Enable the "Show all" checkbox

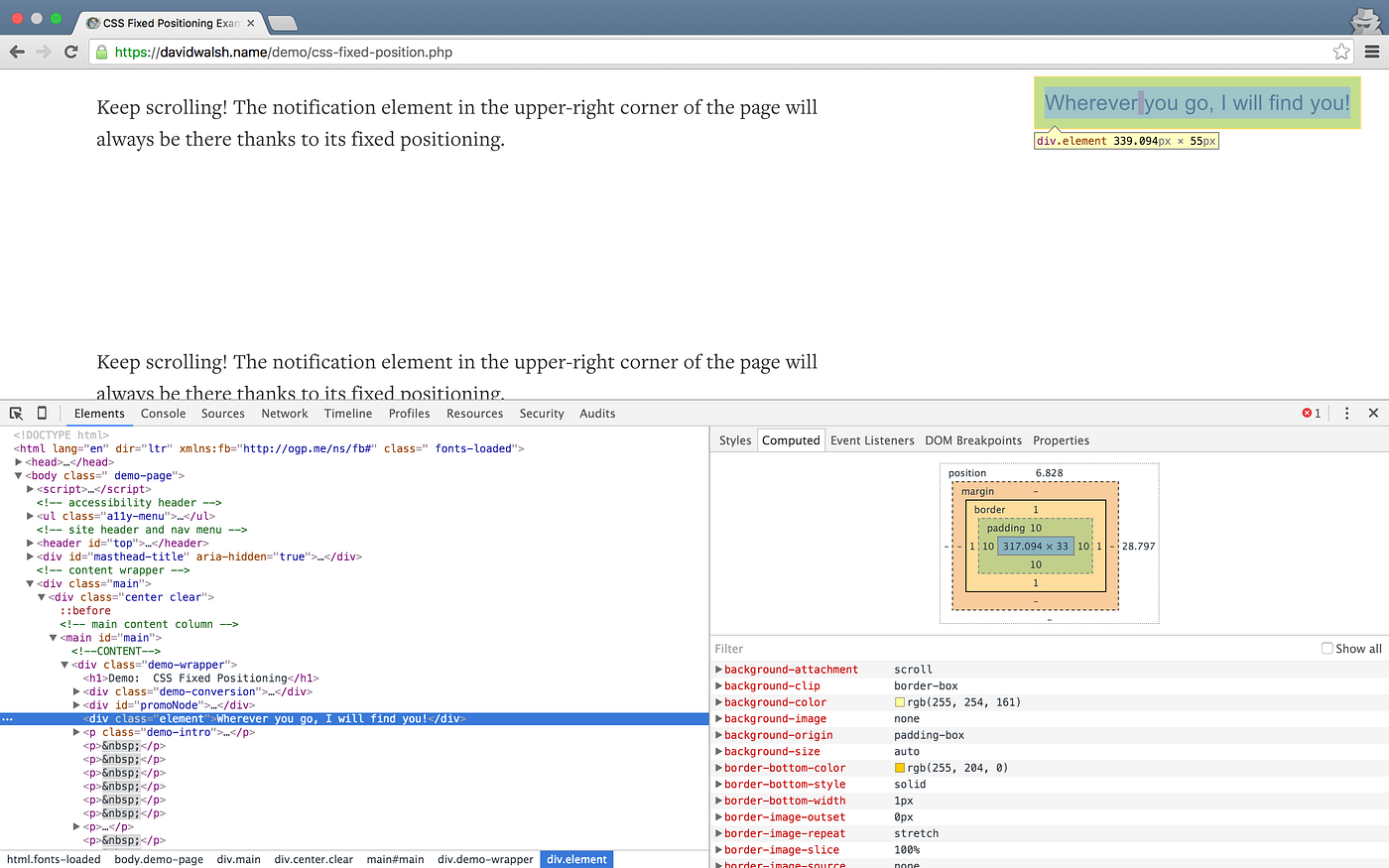pyautogui.click(x=1327, y=648)
